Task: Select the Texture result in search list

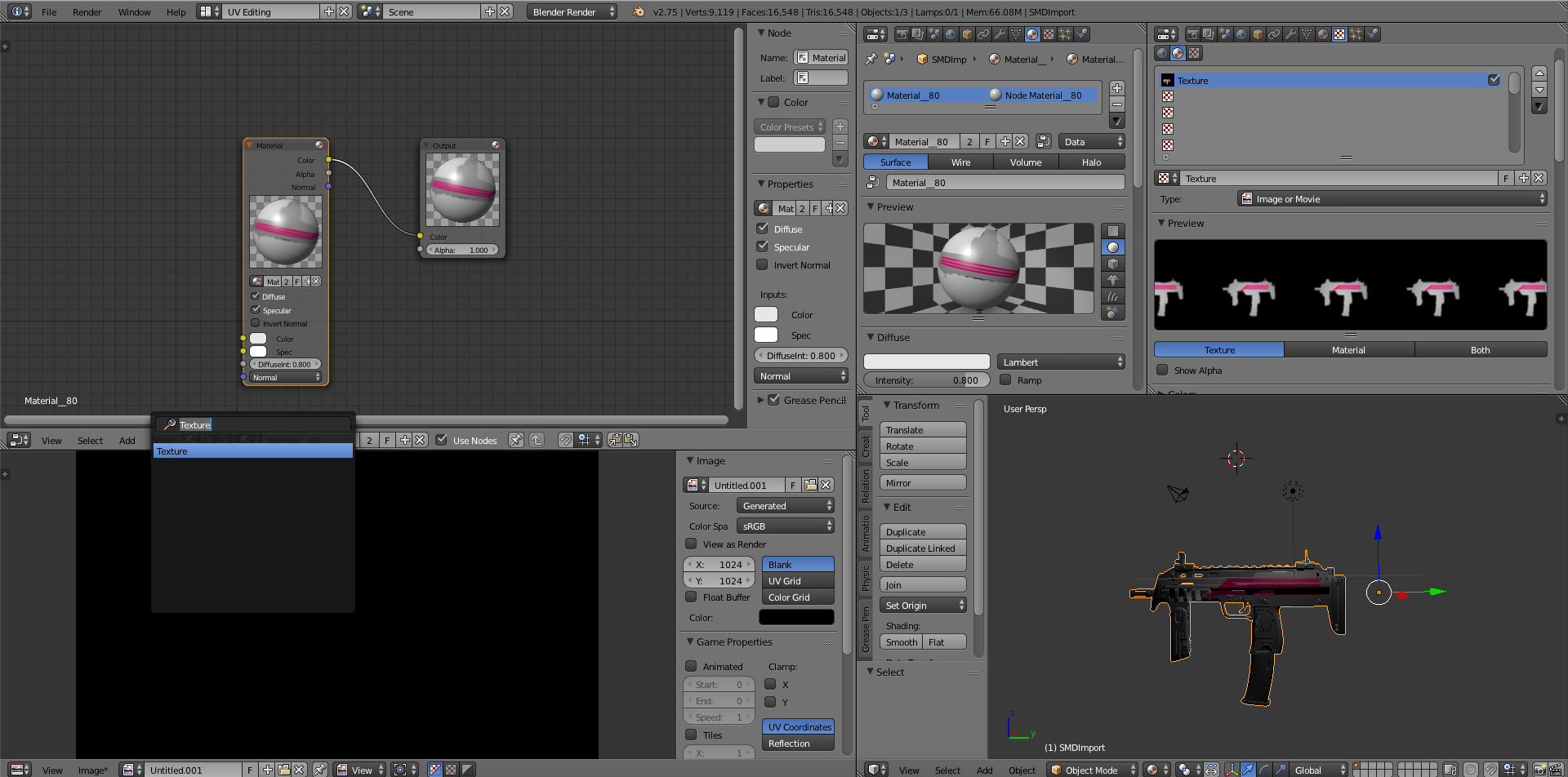Action: point(253,451)
